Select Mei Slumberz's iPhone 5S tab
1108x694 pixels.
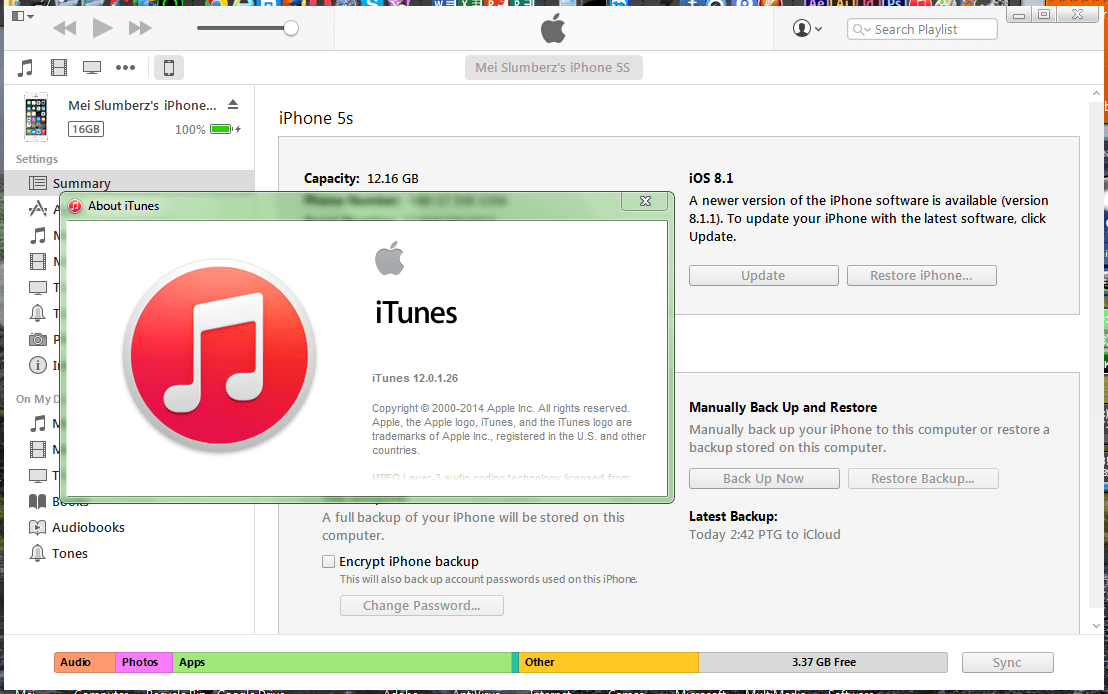[x=553, y=67]
